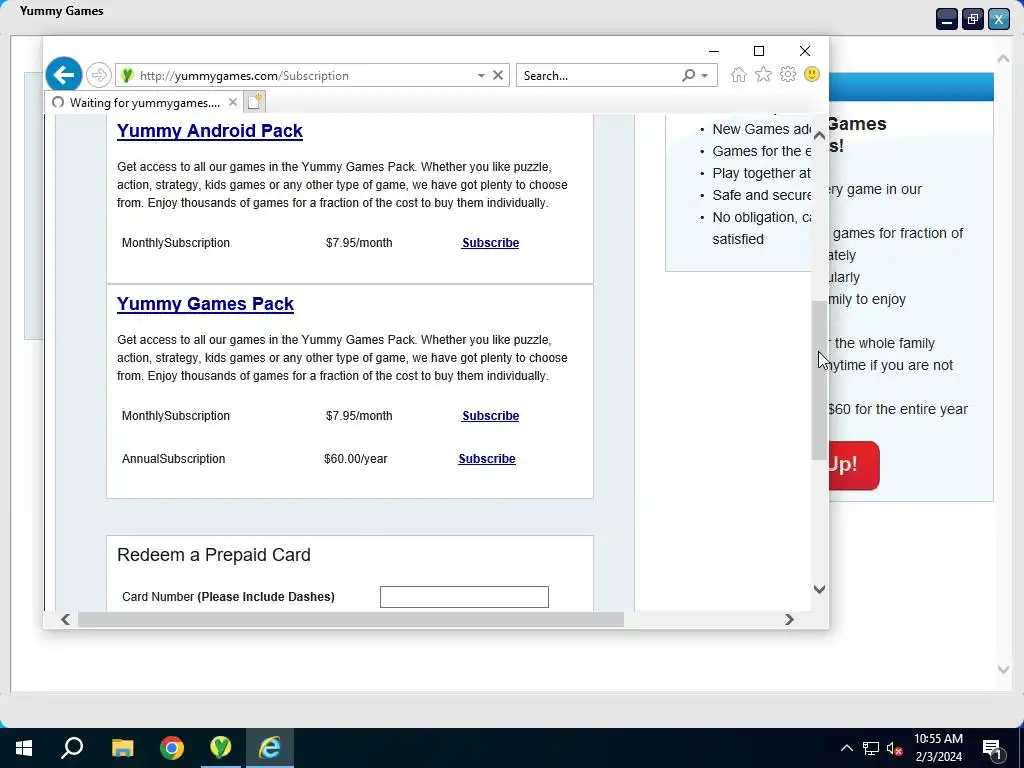Click Yummy Games window scroll down arrow
This screenshot has width=1024, height=768.
(x=1003, y=669)
